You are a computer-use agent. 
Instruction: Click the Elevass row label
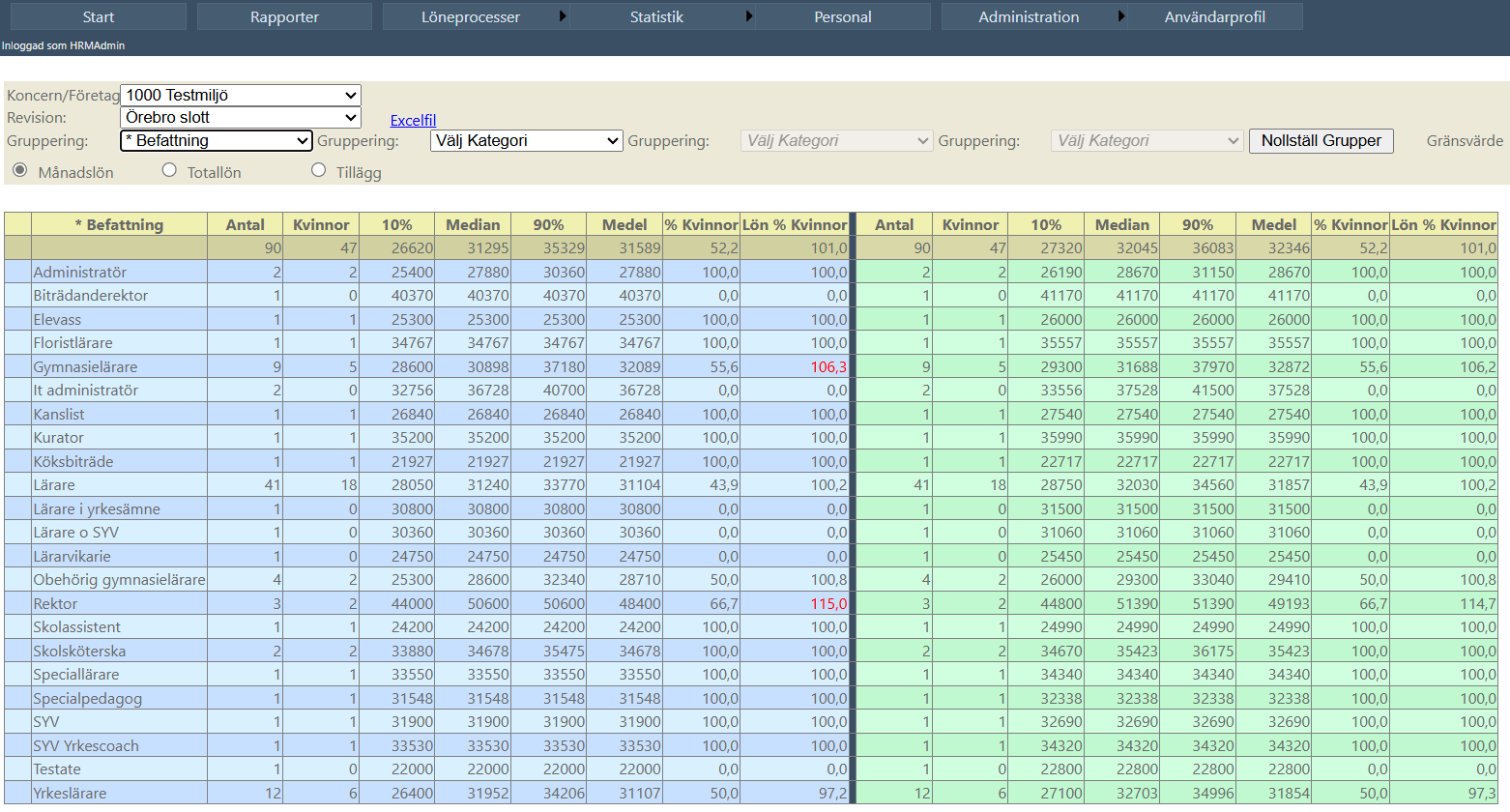click(x=57, y=320)
